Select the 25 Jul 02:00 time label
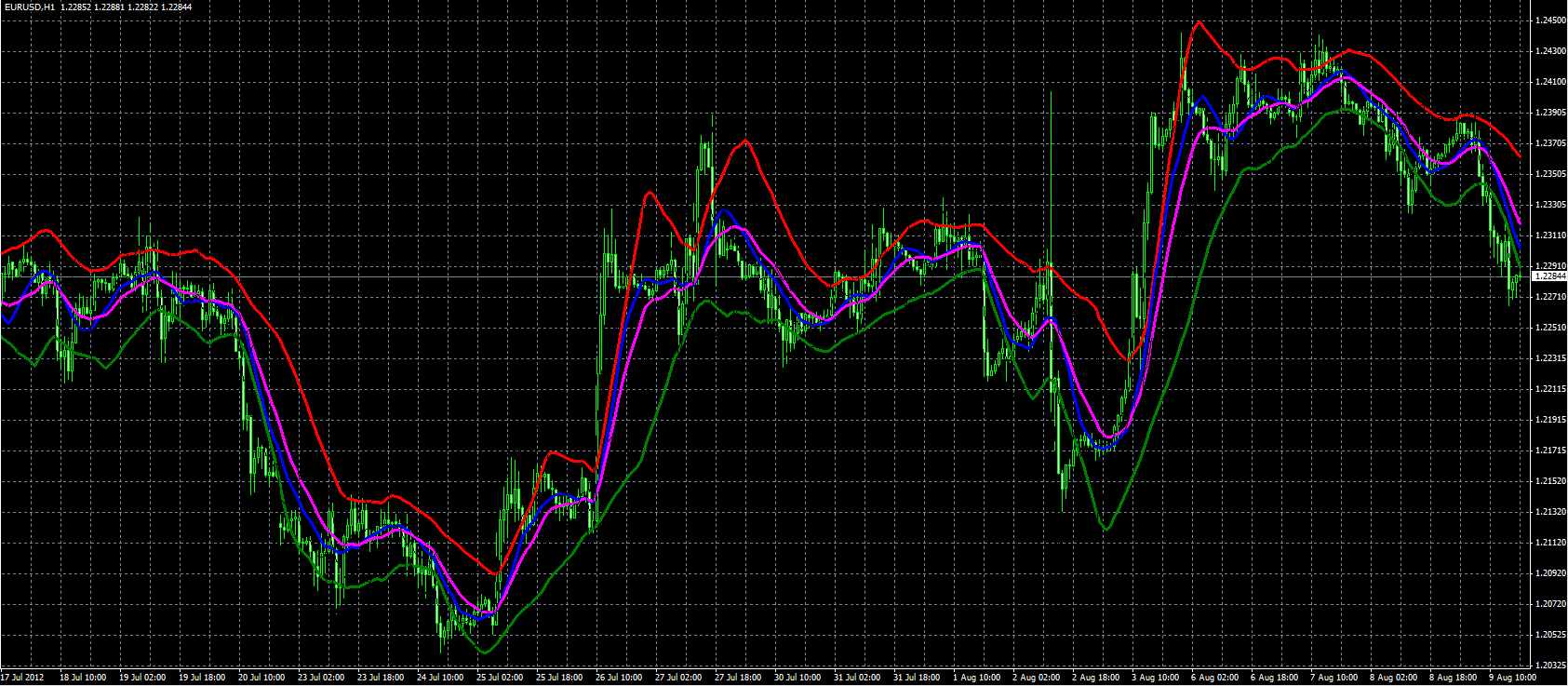 (x=500, y=678)
